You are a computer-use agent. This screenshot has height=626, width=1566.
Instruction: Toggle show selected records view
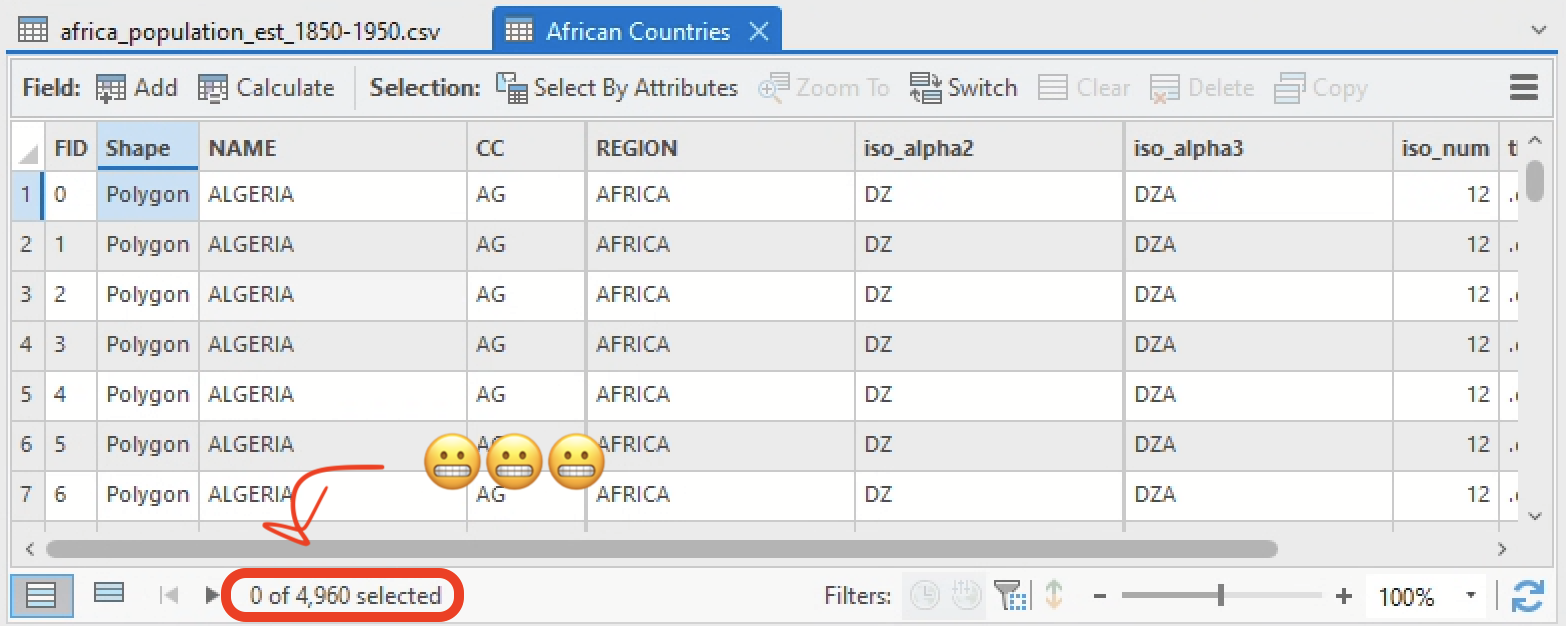pos(108,593)
